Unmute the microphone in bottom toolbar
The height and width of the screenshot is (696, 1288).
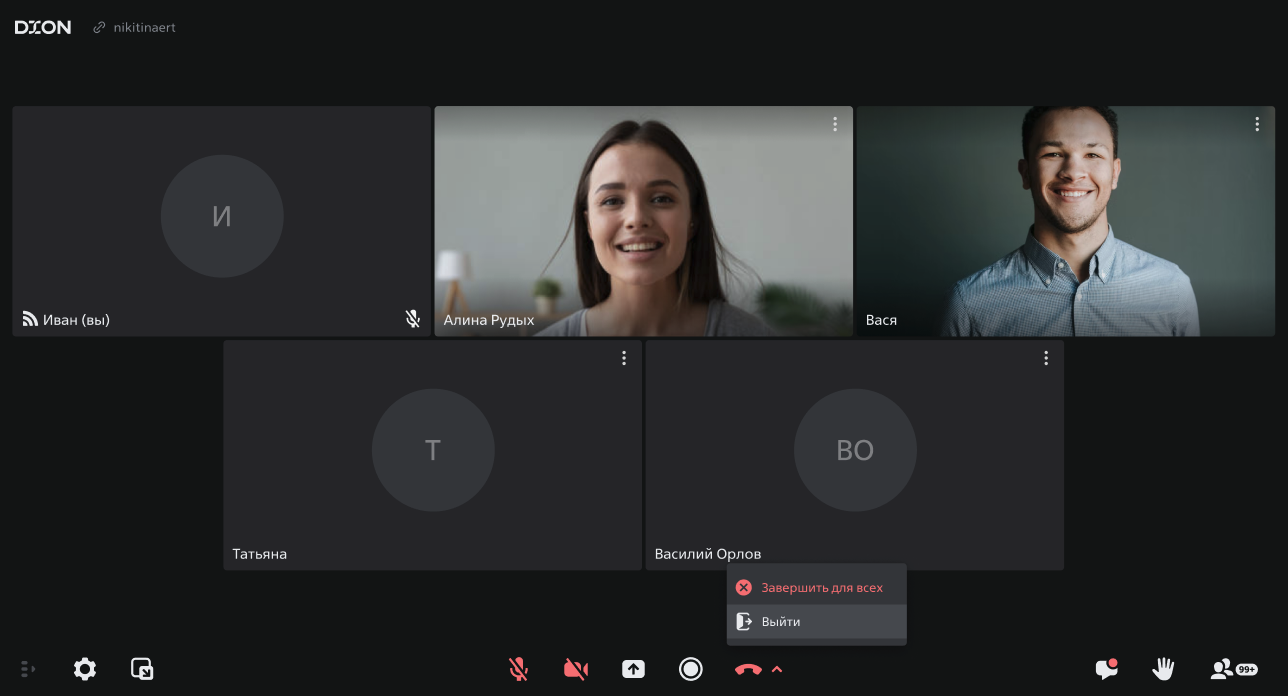point(518,669)
